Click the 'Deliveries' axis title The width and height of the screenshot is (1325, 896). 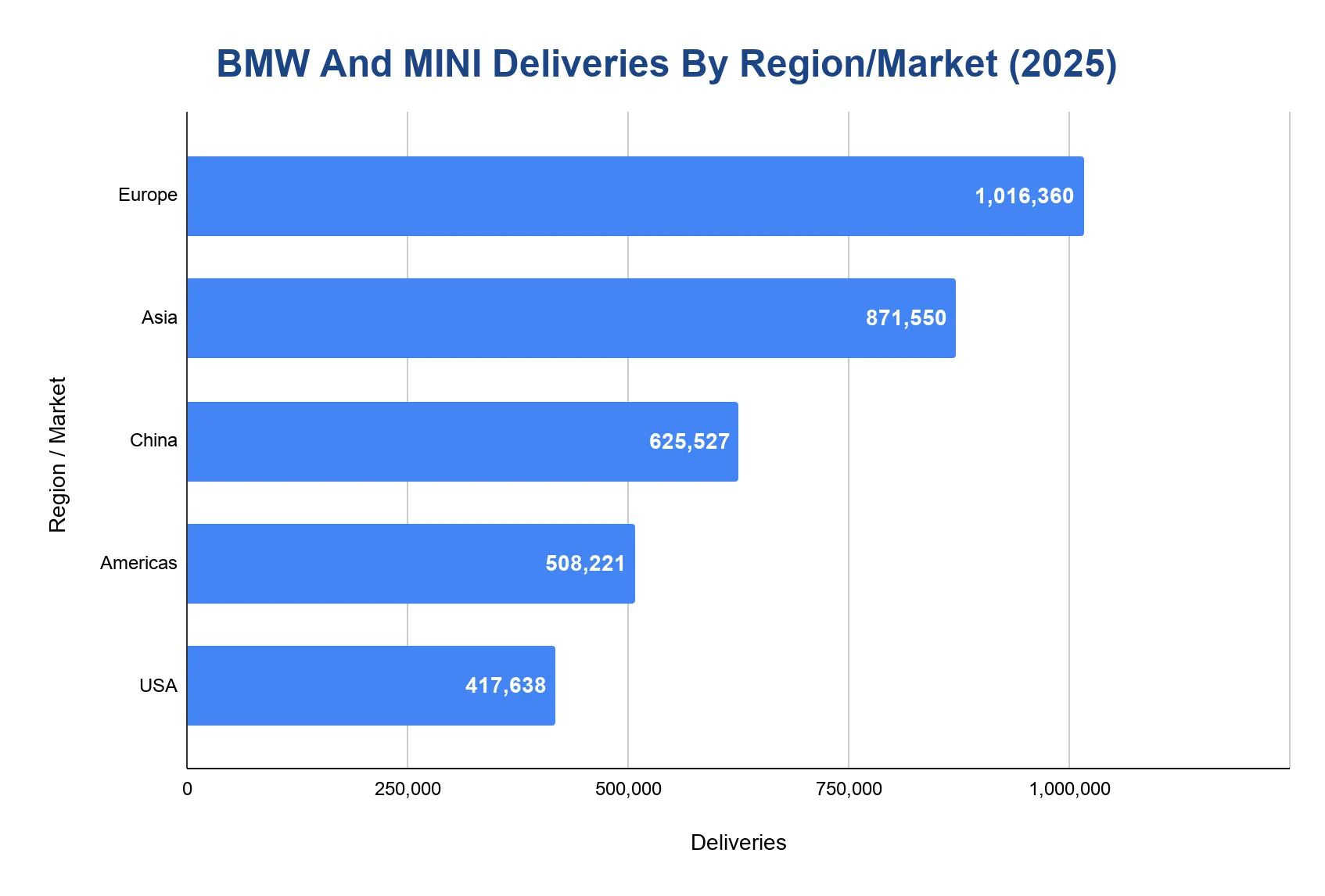738,843
